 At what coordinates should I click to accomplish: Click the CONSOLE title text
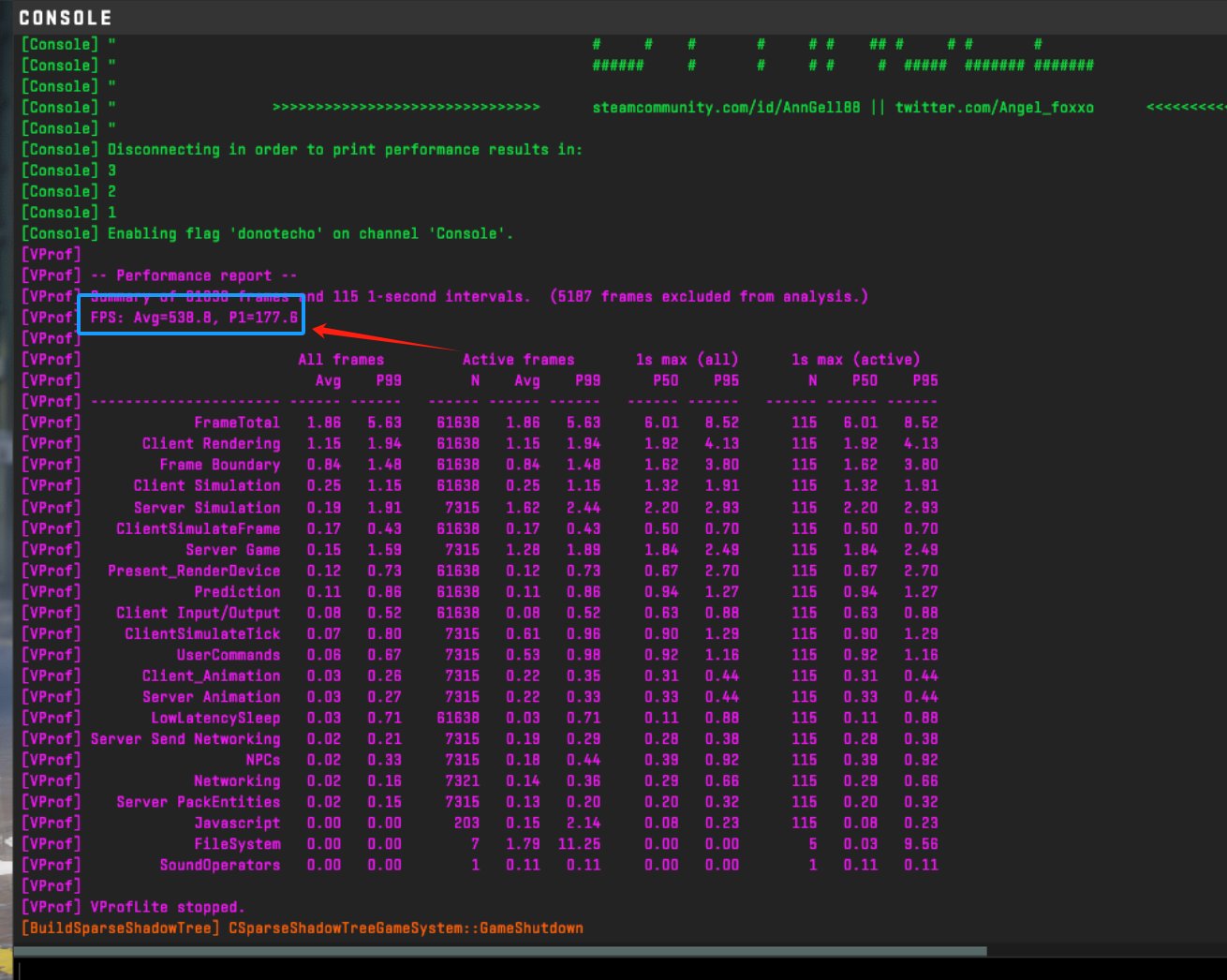click(x=66, y=18)
